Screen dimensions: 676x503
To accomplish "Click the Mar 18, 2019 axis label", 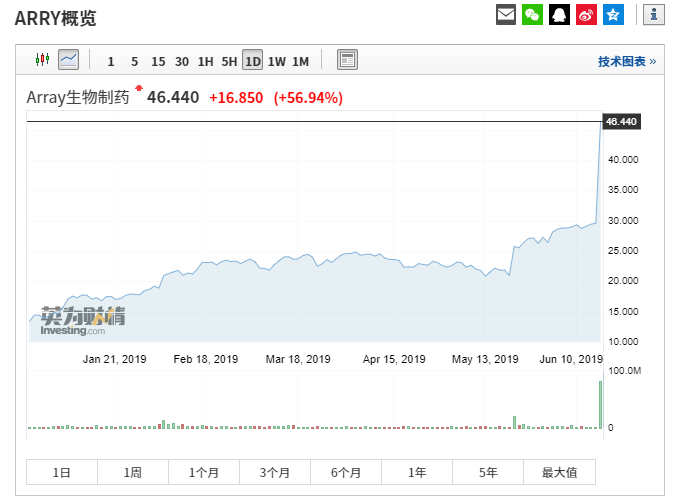I will point(298,359).
